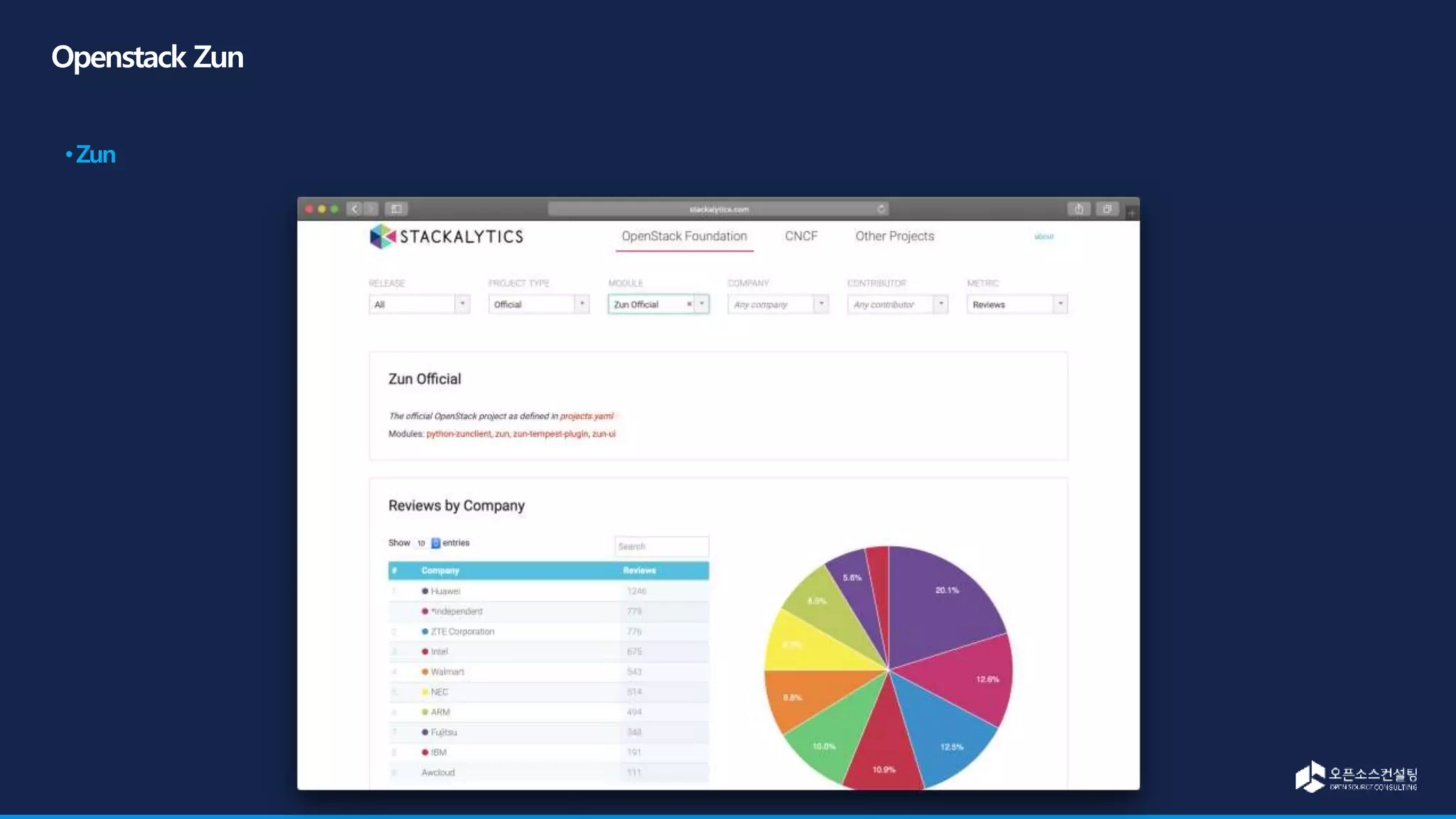Open the Metric dropdown showing Reviews
The height and width of the screenshot is (819, 1456).
pyautogui.click(x=1017, y=304)
